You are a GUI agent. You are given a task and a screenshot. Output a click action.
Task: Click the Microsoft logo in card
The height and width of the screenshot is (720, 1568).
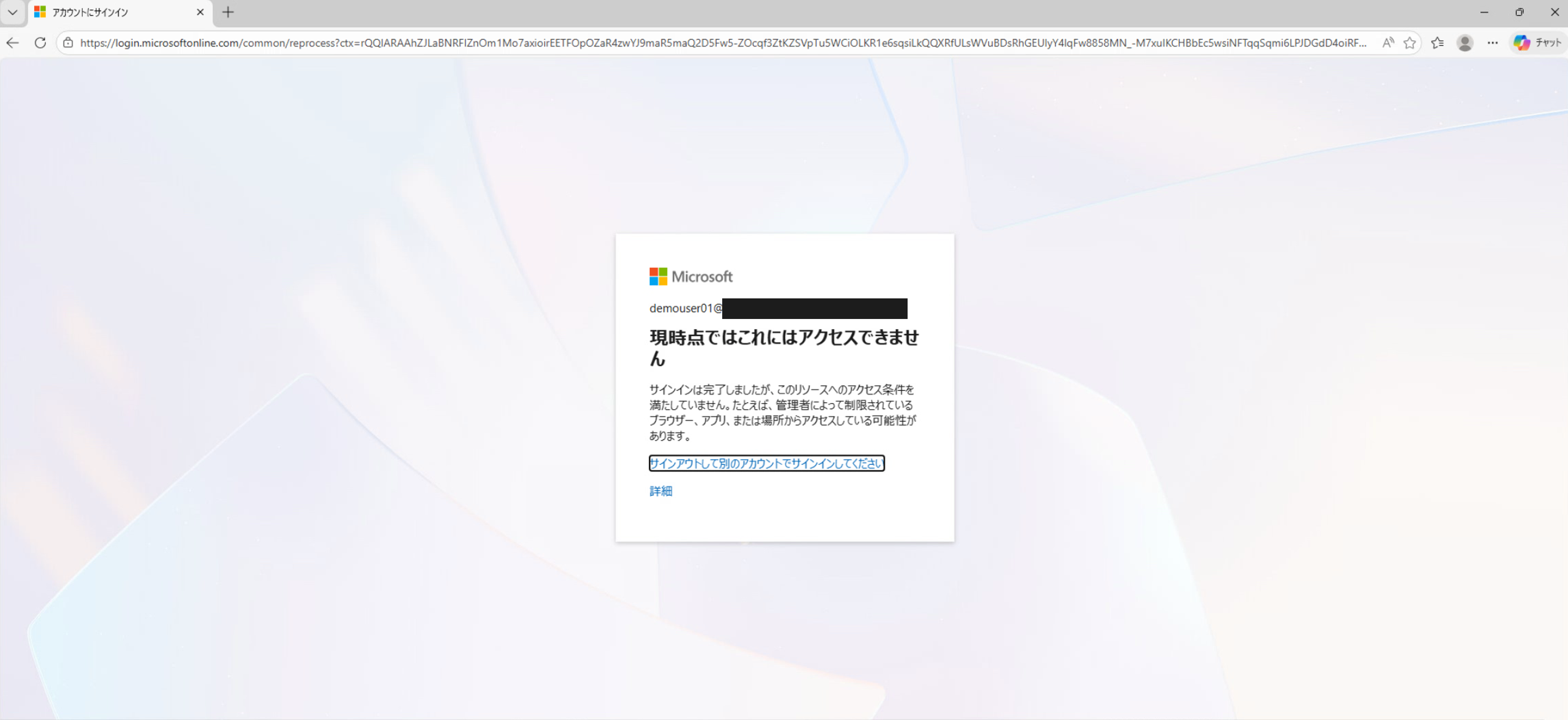(x=691, y=276)
